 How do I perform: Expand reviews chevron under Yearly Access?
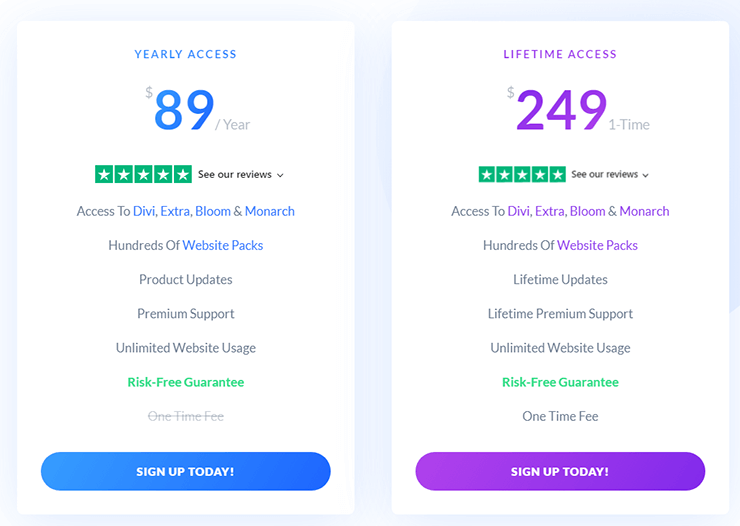point(280,175)
